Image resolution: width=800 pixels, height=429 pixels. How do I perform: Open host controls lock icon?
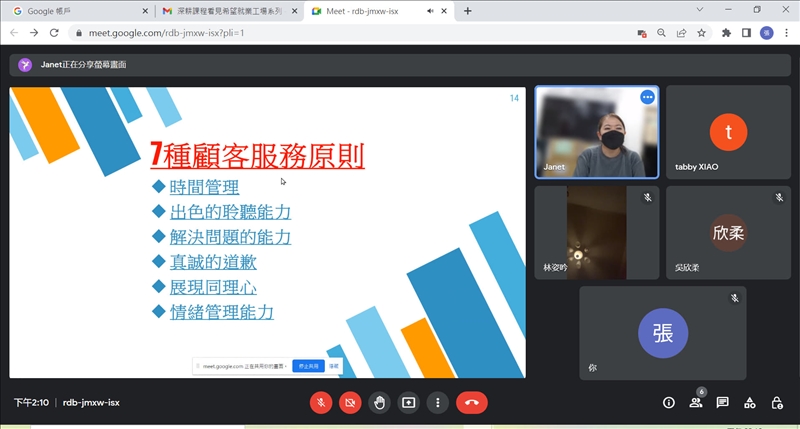pyautogui.click(x=777, y=402)
